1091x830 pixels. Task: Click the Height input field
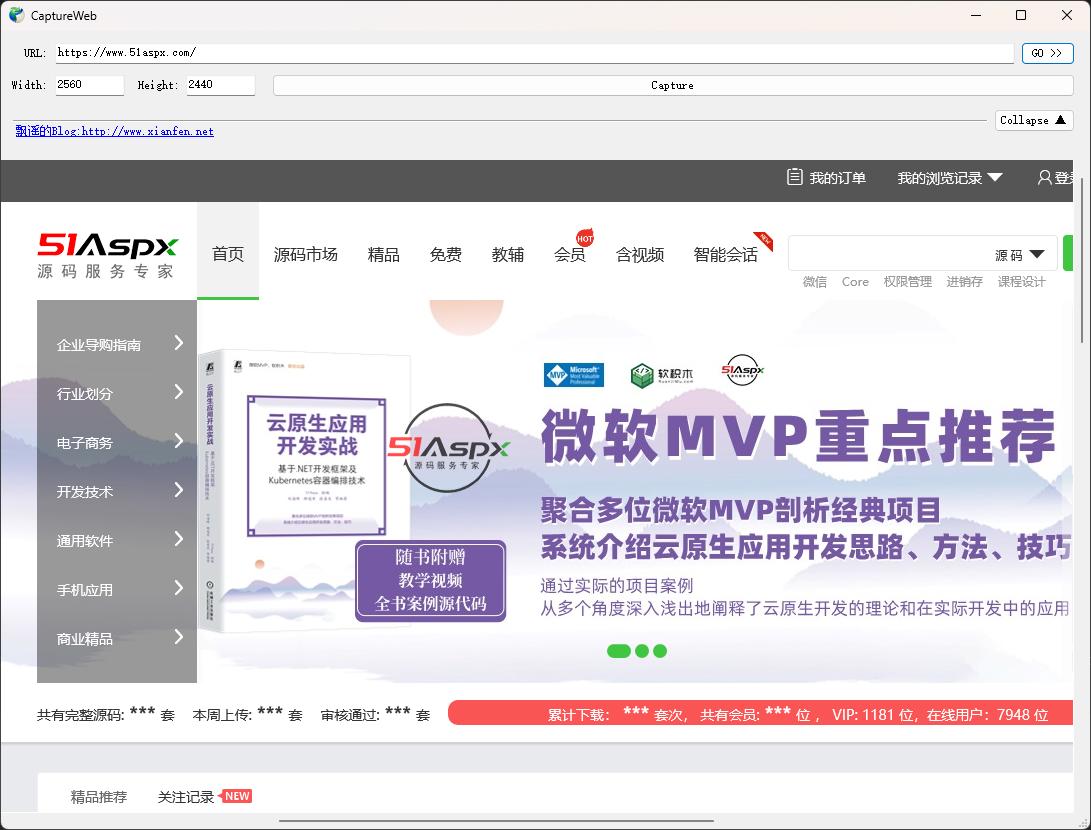(221, 85)
